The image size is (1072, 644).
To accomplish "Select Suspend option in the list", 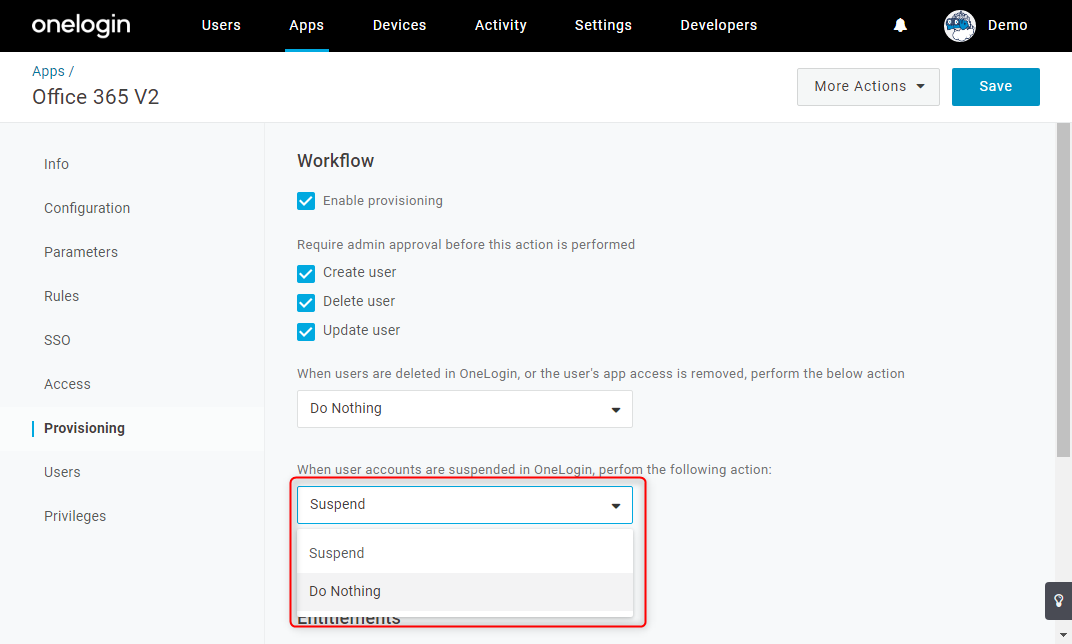I will [x=464, y=553].
